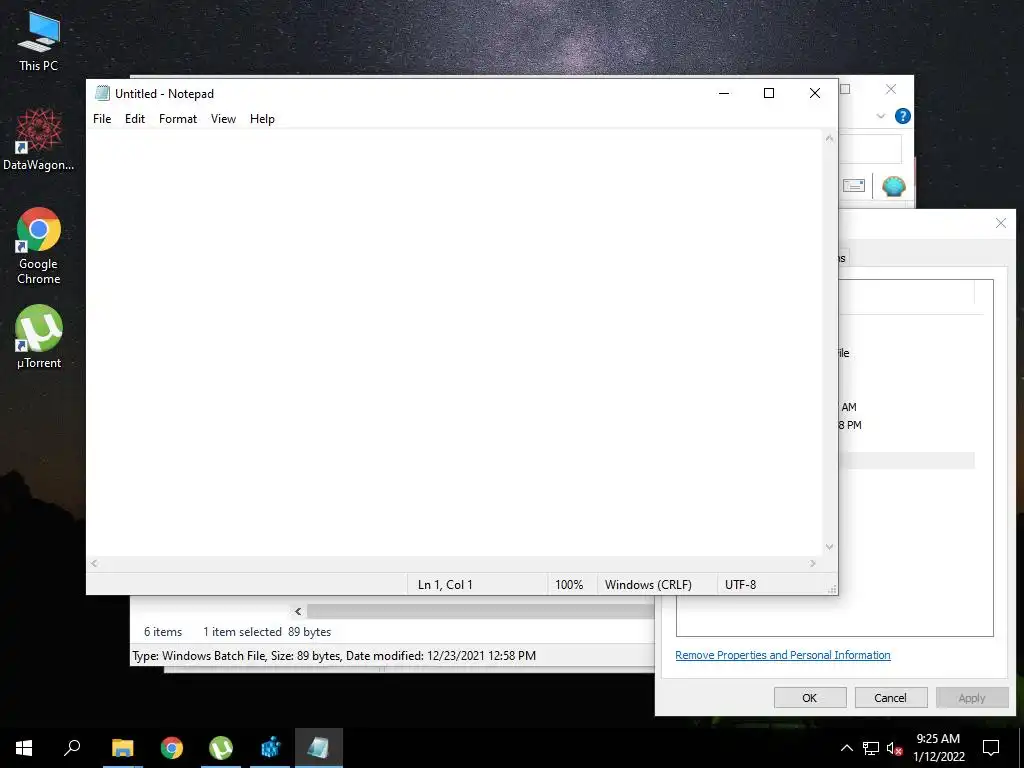Open File Explorer from the taskbar
Image resolution: width=1024 pixels, height=768 pixels.
point(123,748)
